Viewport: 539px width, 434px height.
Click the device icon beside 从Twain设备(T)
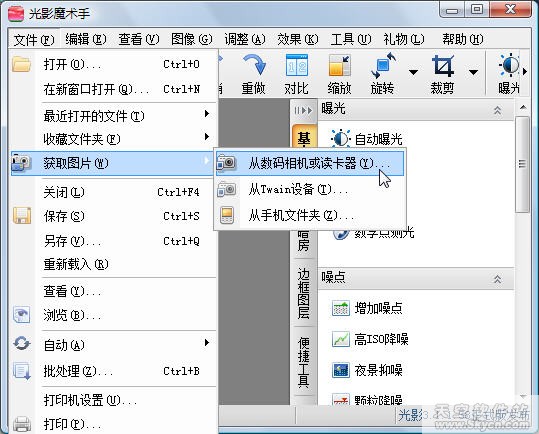click(x=226, y=189)
